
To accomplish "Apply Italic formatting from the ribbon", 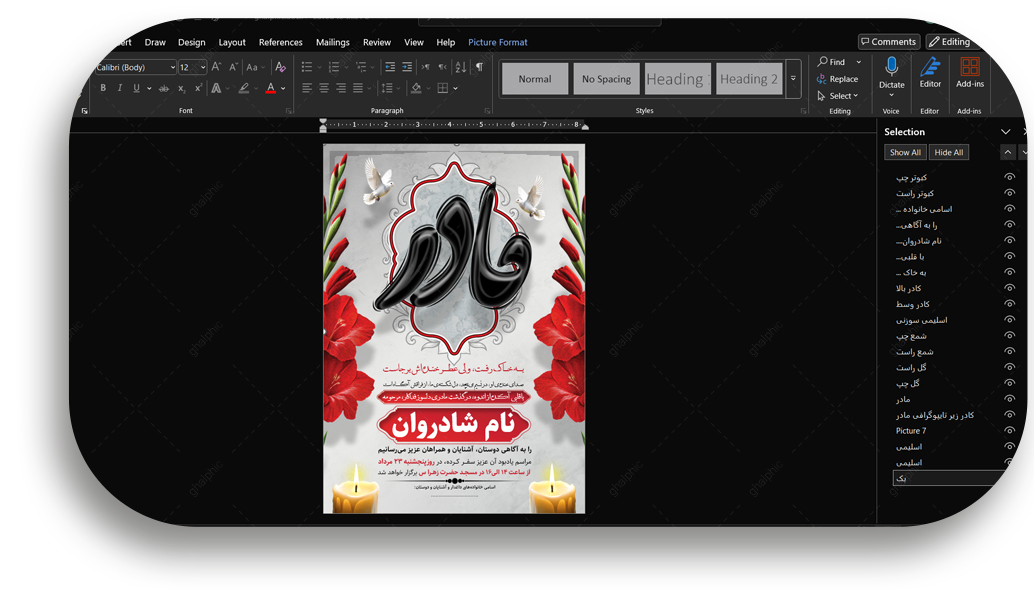I will click(119, 88).
